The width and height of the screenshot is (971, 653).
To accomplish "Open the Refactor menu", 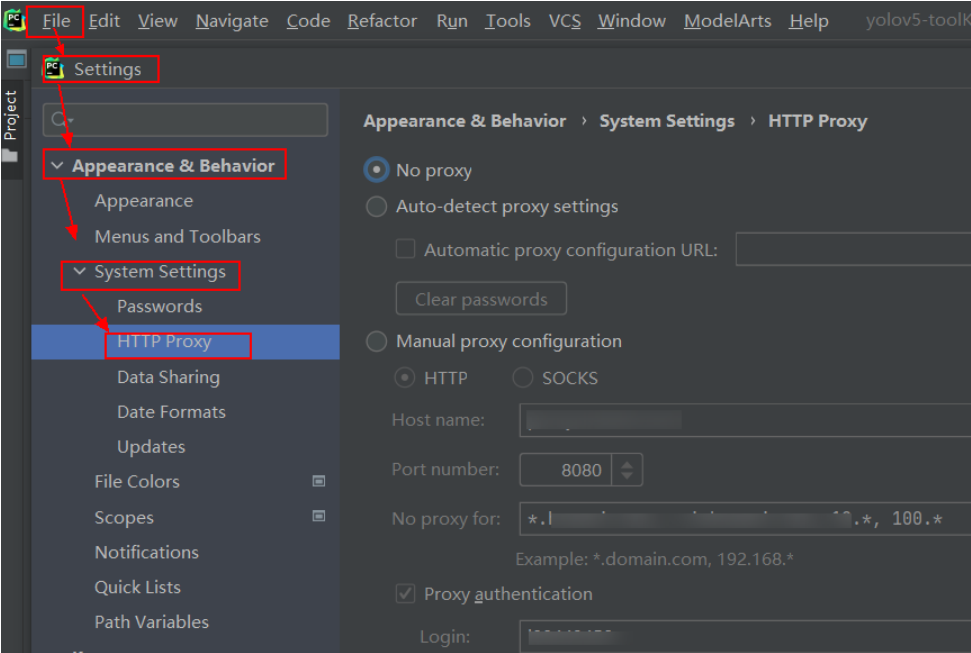I will coord(382,21).
